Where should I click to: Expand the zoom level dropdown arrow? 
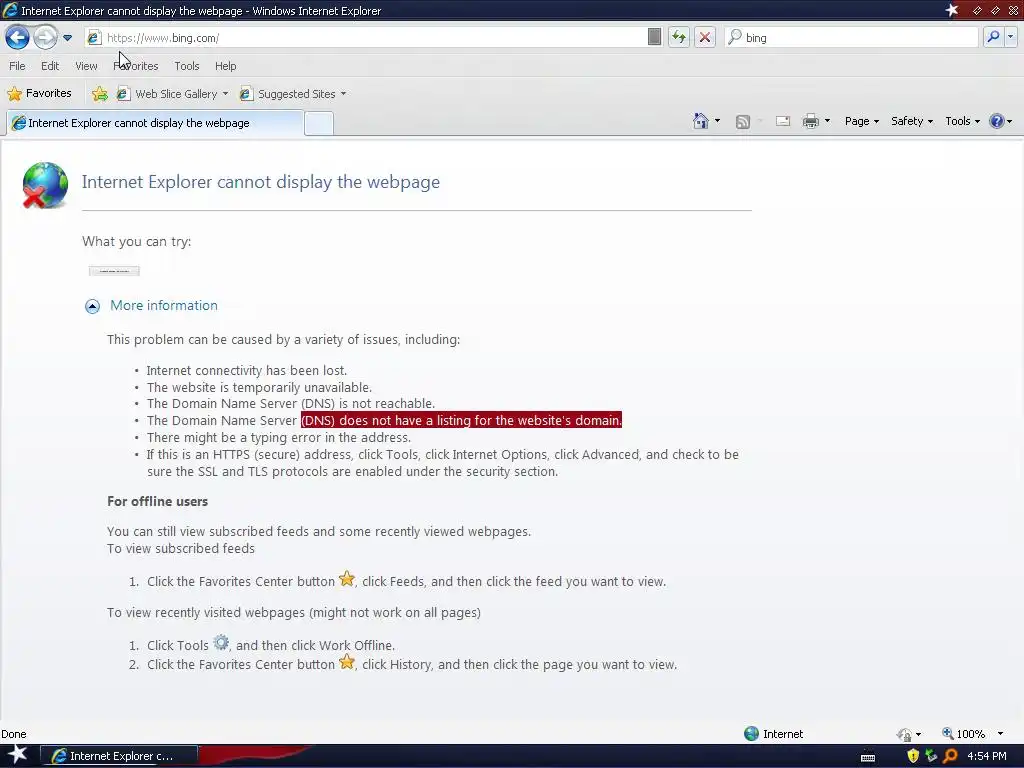[x=1000, y=734]
